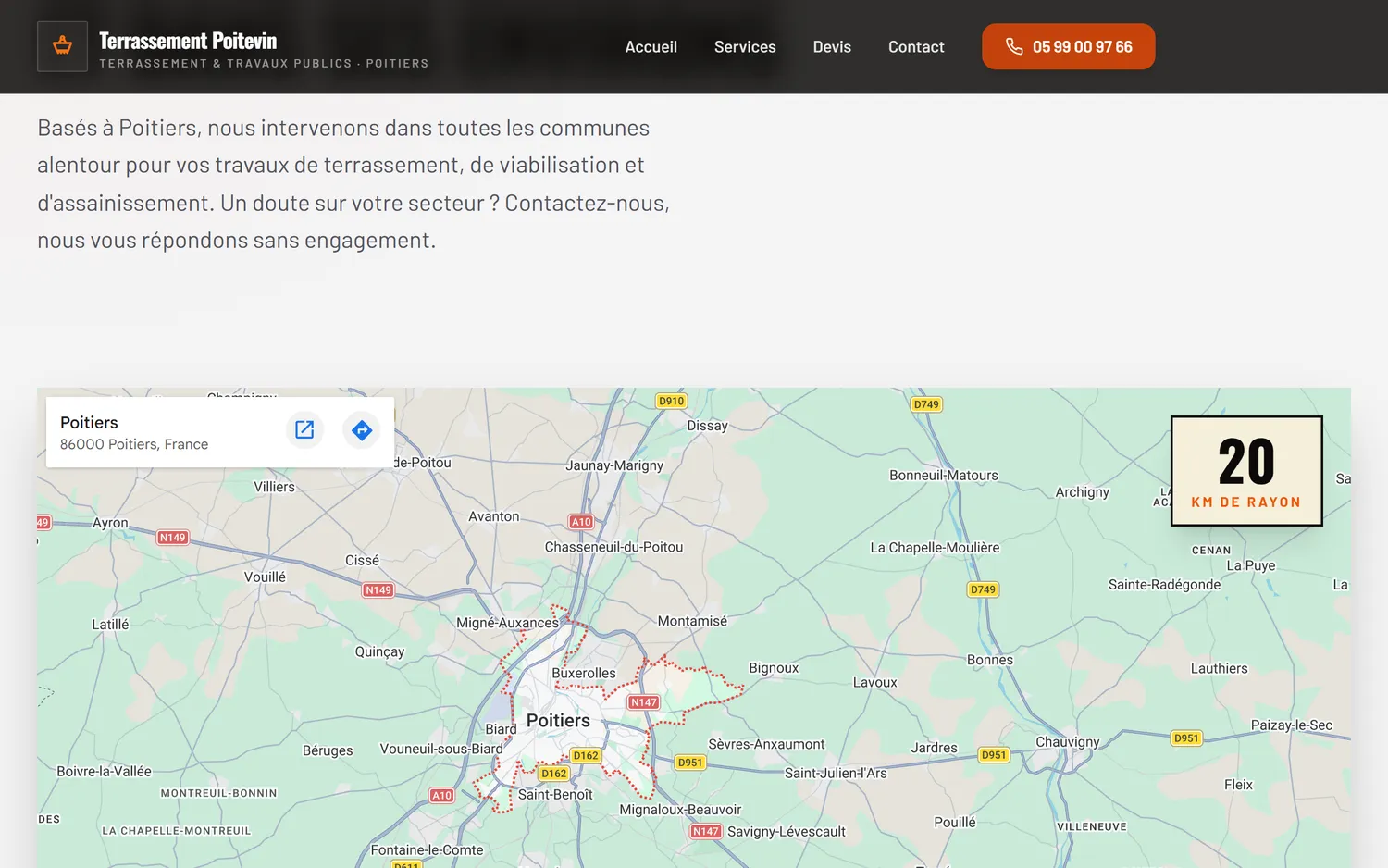Click the Lavoux map label
The height and width of the screenshot is (868, 1388).
point(874,683)
